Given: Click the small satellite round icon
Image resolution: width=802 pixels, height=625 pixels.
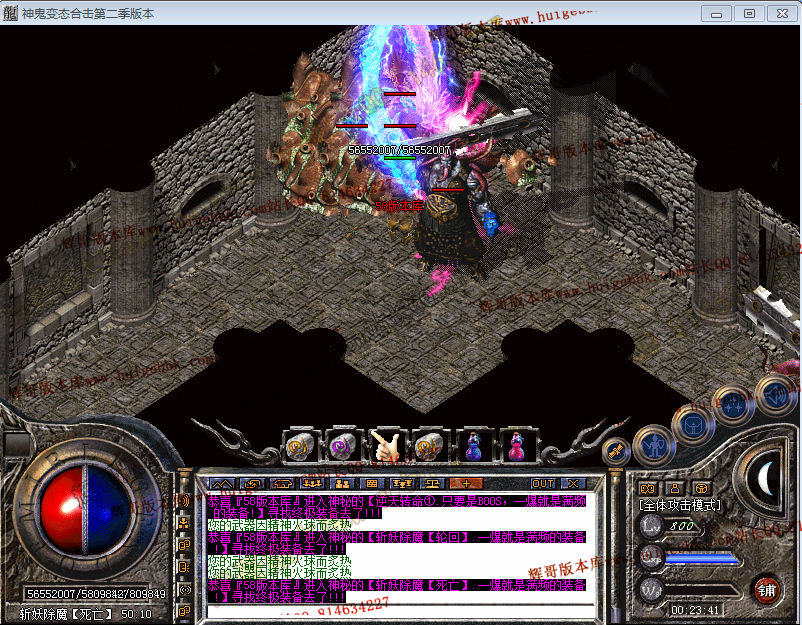Looking at the screenshot, I should point(616,451).
